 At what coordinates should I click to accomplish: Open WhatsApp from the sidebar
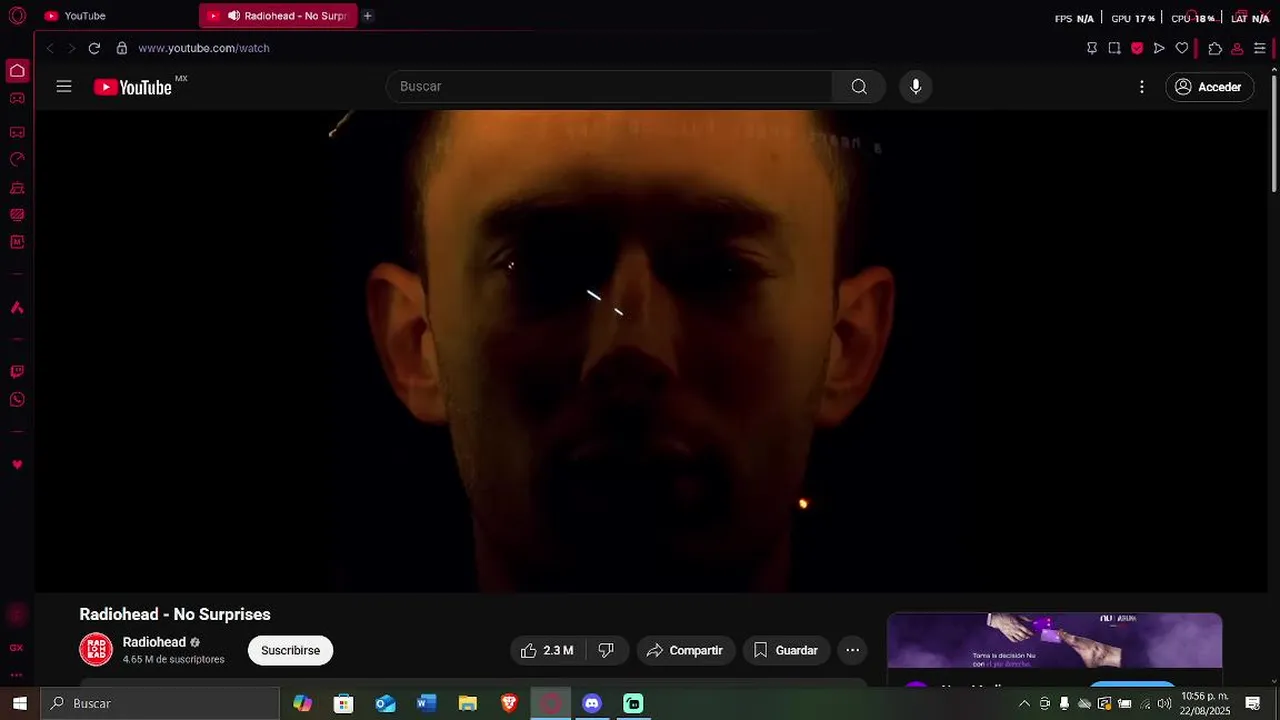tap(17, 400)
